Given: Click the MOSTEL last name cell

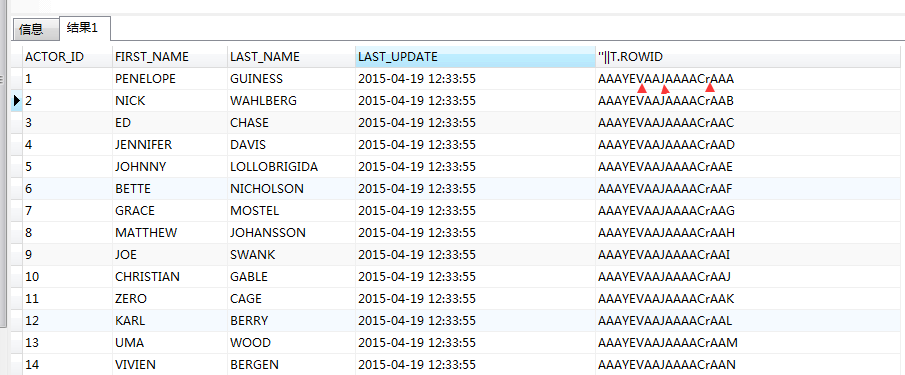Looking at the screenshot, I should click(291, 211).
